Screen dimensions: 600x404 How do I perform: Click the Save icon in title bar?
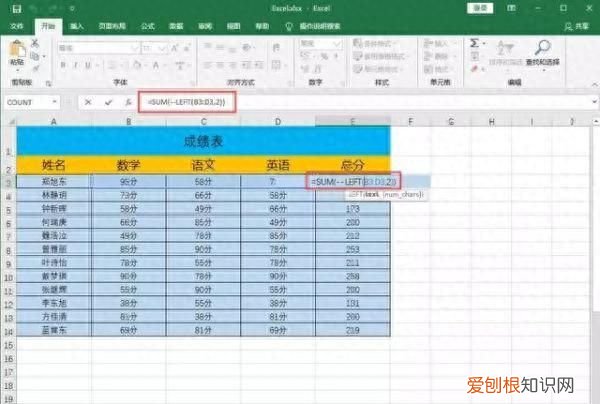17,8
